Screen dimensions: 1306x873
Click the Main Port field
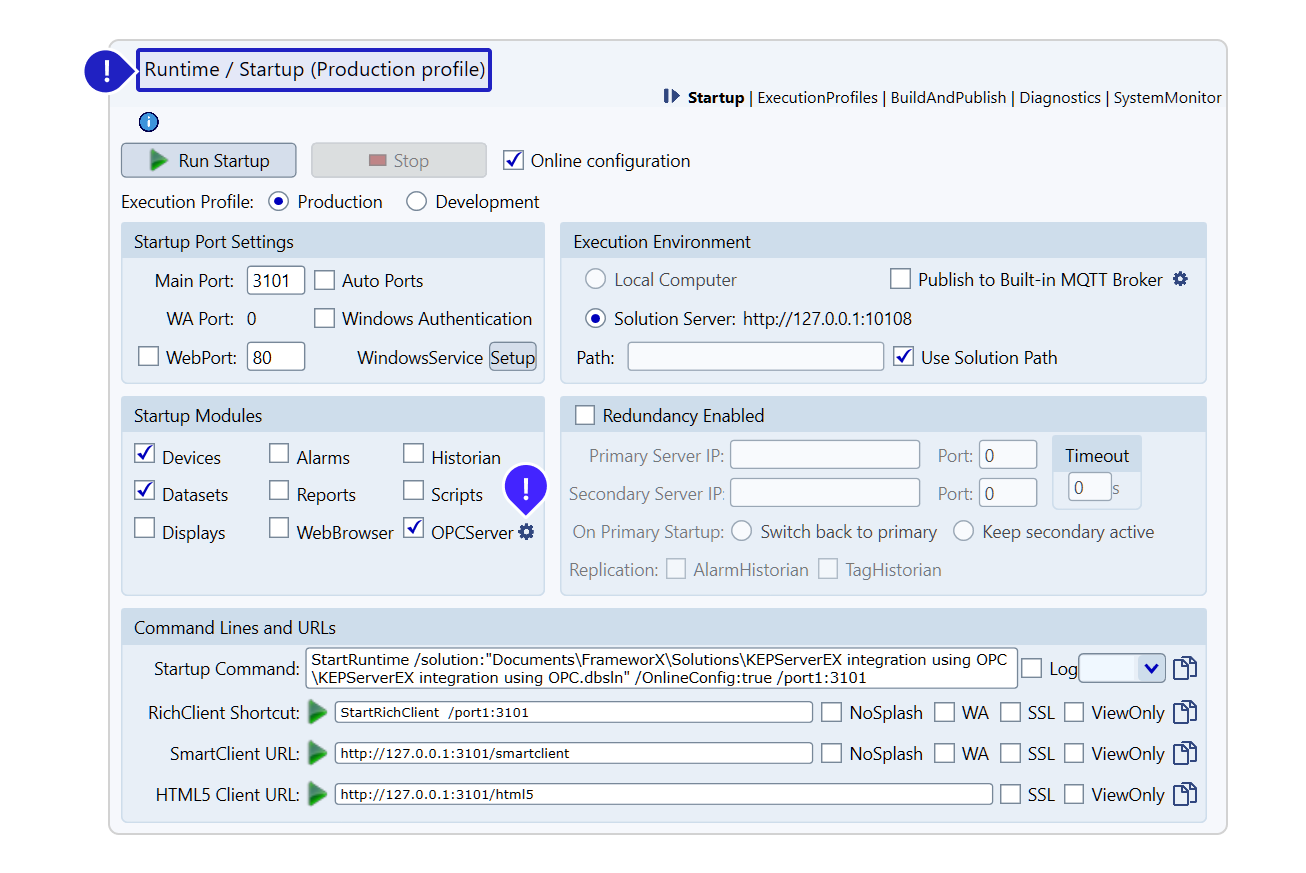pyautogui.click(x=276, y=281)
